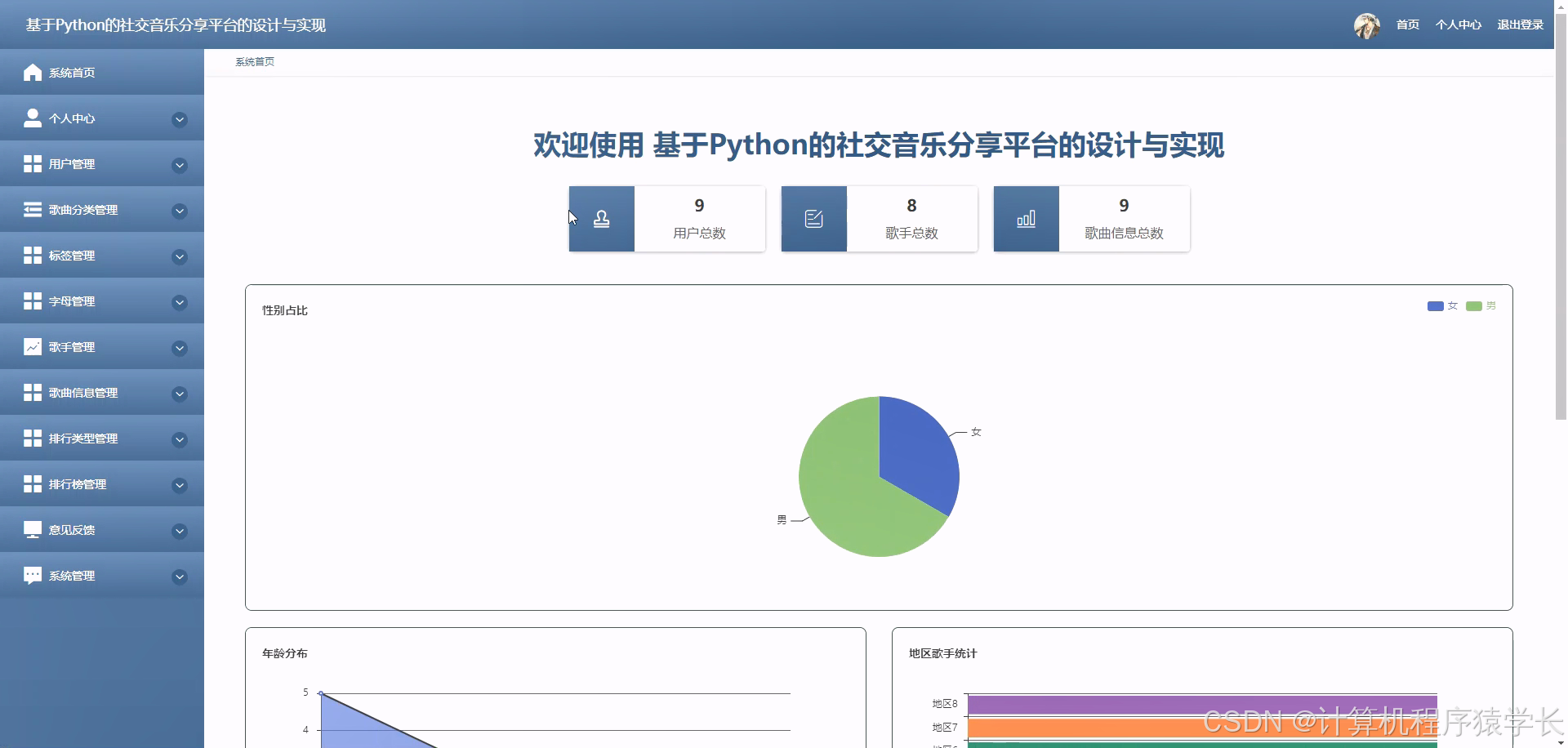This screenshot has width=1568, height=748.
Task: Click the blue 女 pie slice
Action: click(919, 453)
